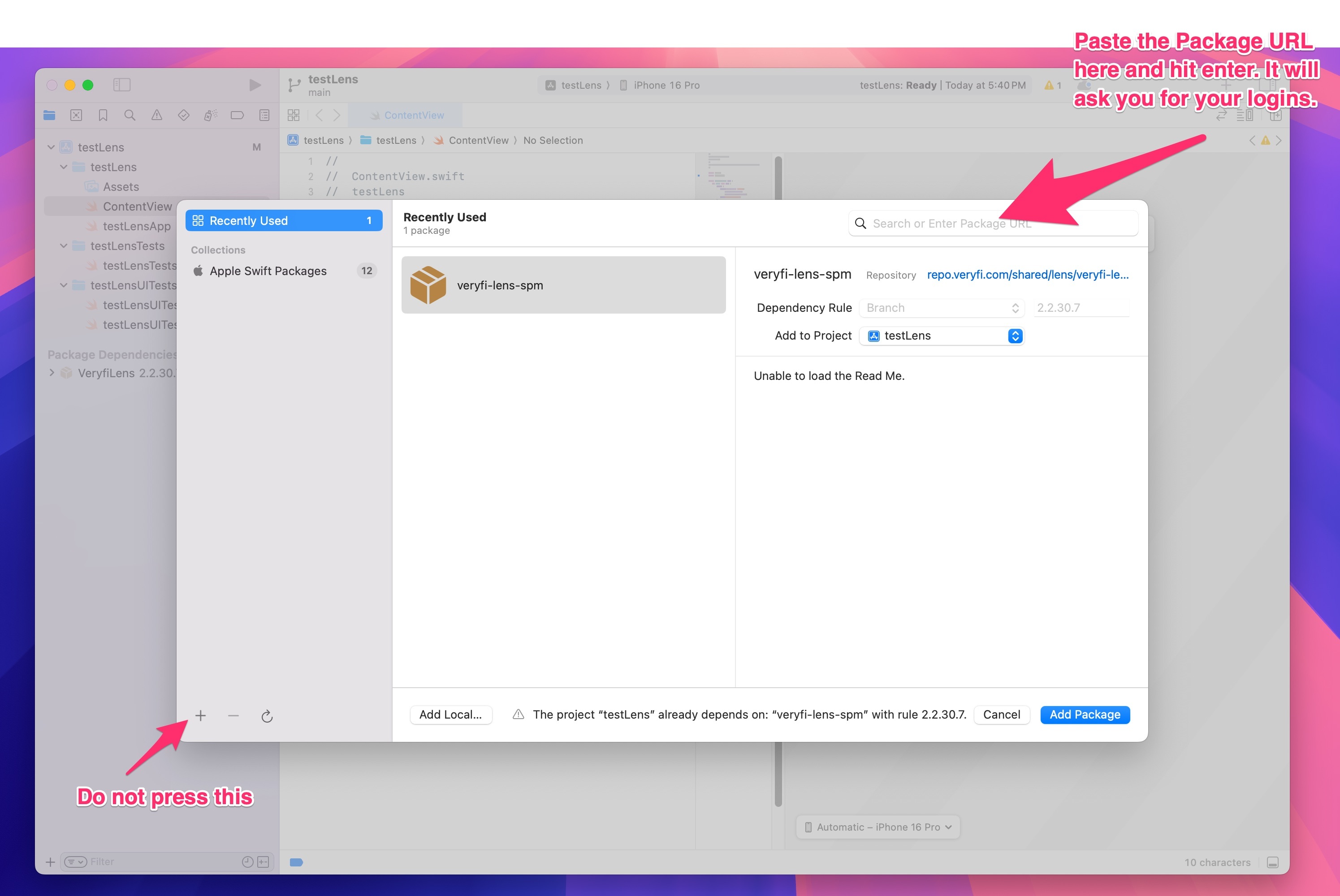The image size is (1340, 896).
Task: Remove the selected collection with minus button
Action: pyautogui.click(x=233, y=715)
